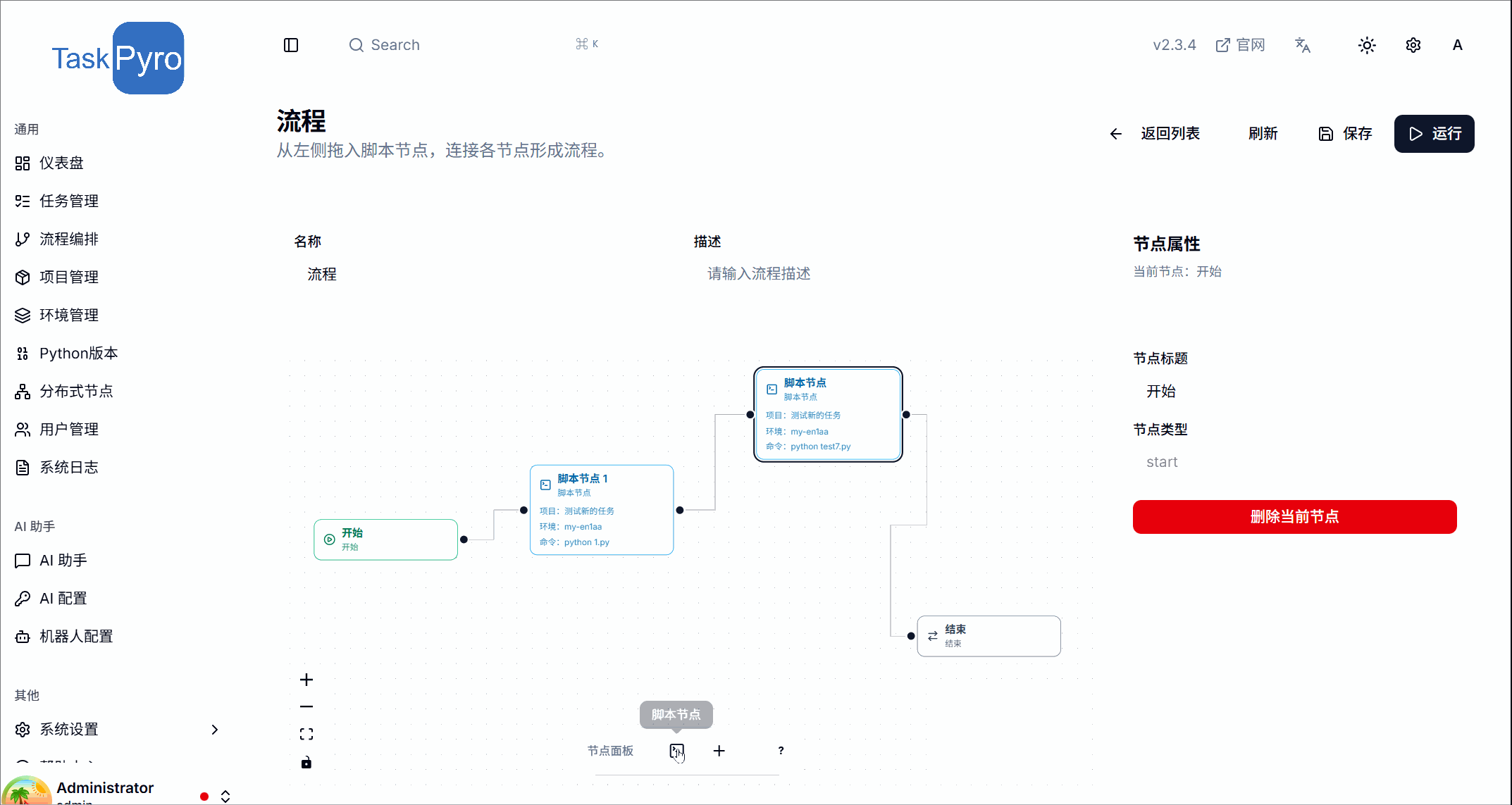The height and width of the screenshot is (805, 1512).
Task: Select the 脚本节点 1 node card
Action: tap(602, 510)
